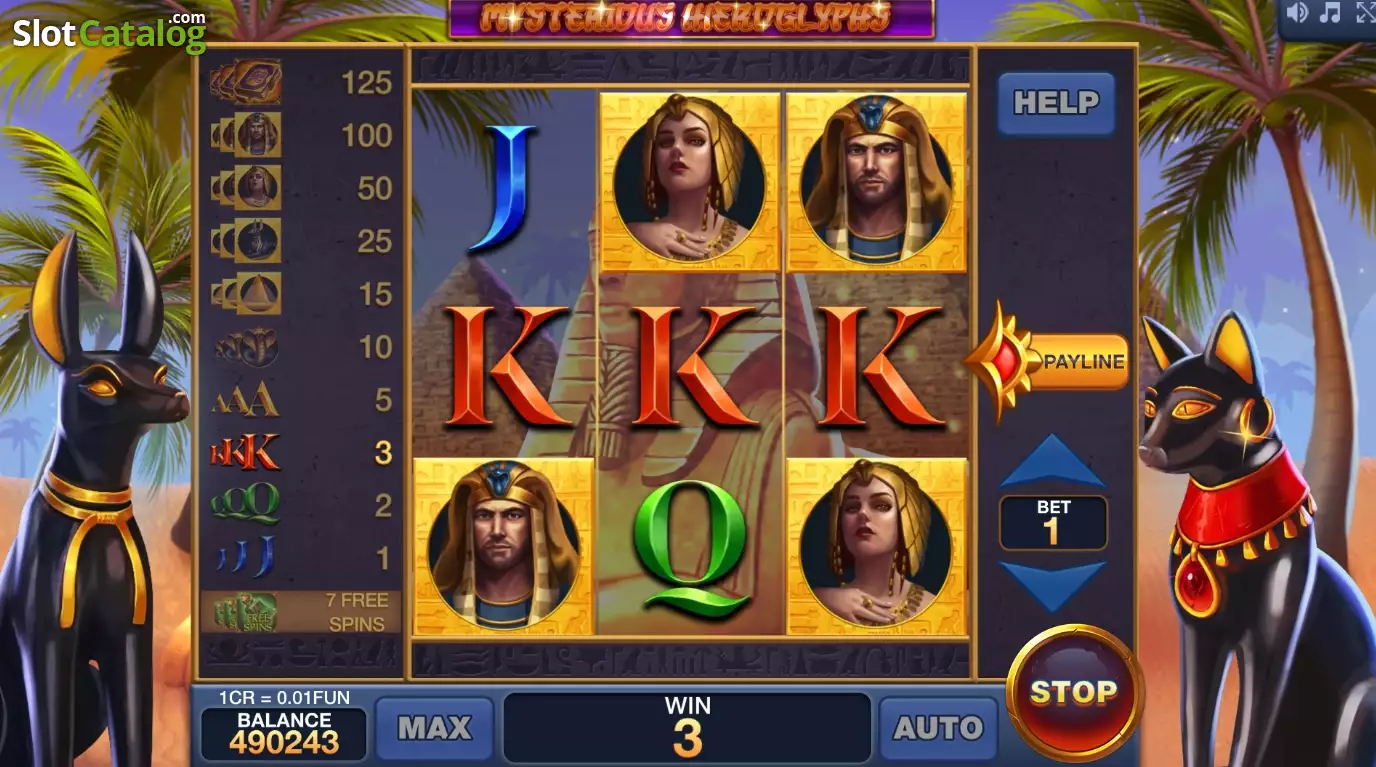The width and height of the screenshot is (1376, 767).
Task: Click the green Q reel symbol
Action: [x=691, y=547]
